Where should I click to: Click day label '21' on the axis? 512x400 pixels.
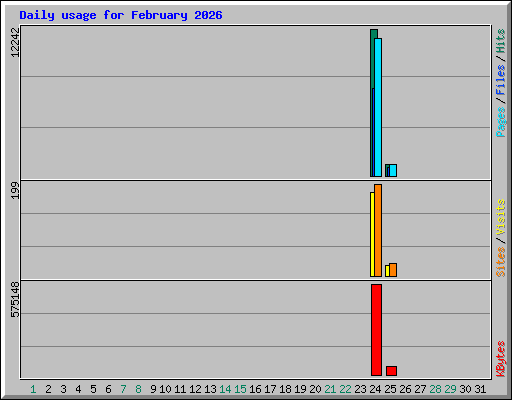(330, 389)
